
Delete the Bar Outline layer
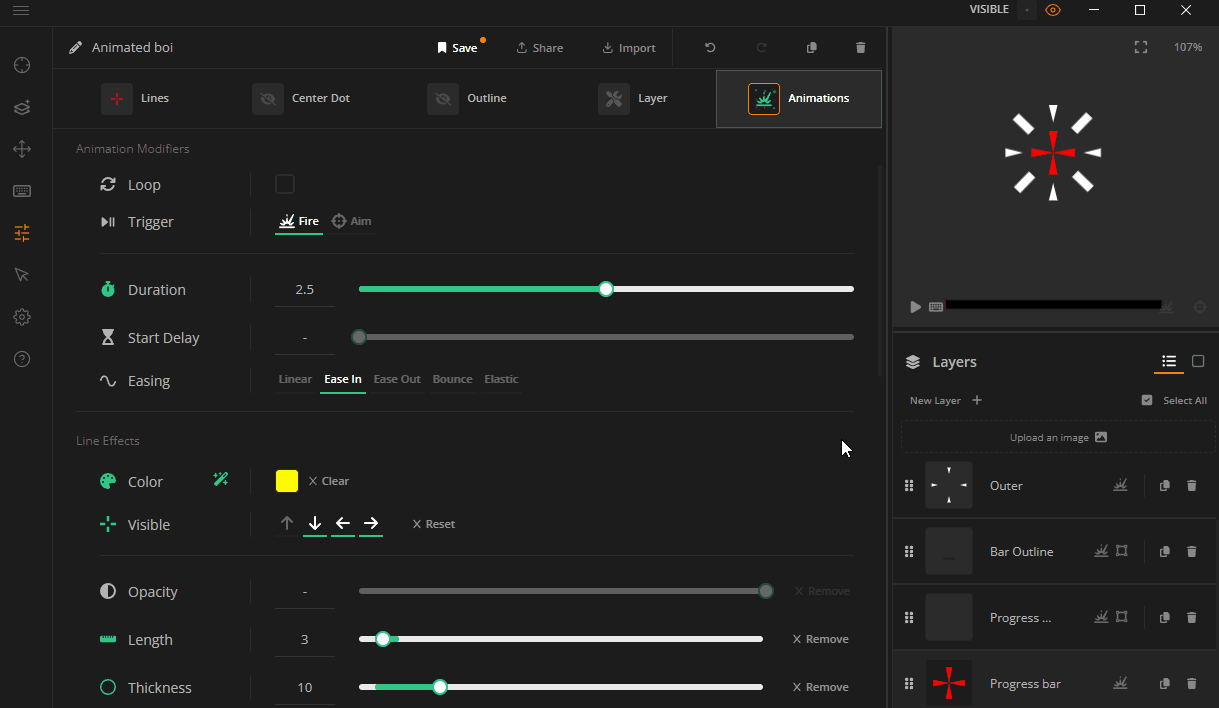[x=1191, y=551]
